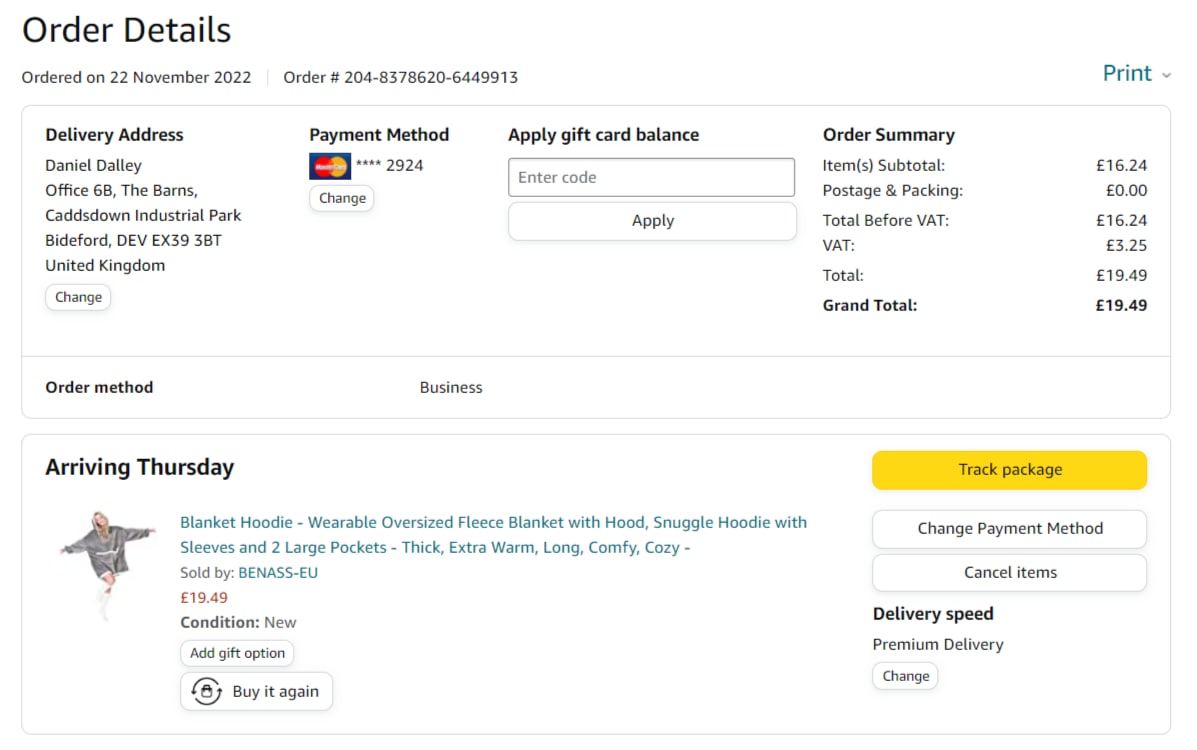Select Cancel items

point(1009,573)
